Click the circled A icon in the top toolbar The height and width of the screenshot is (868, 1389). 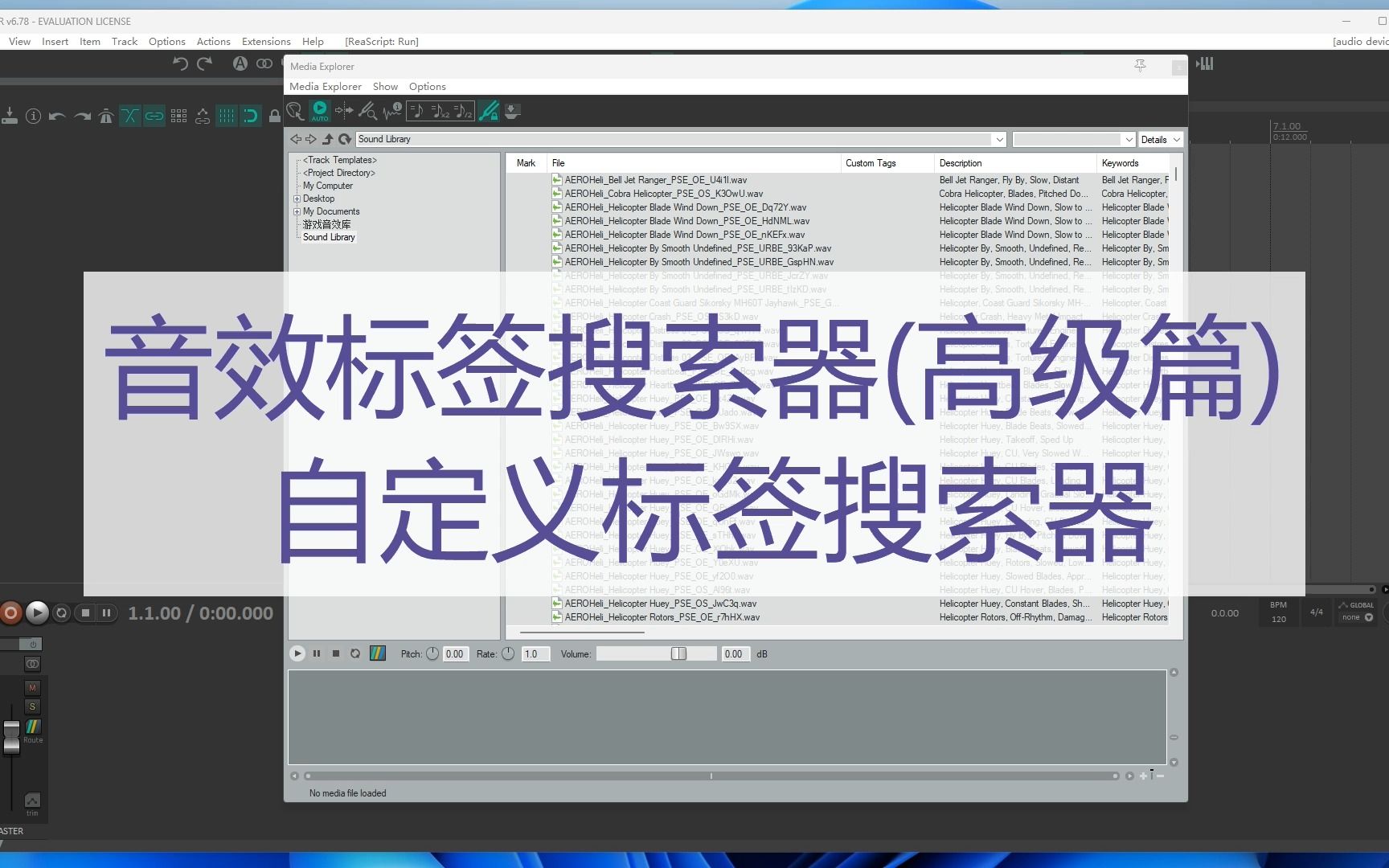pyautogui.click(x=240, y=63)
